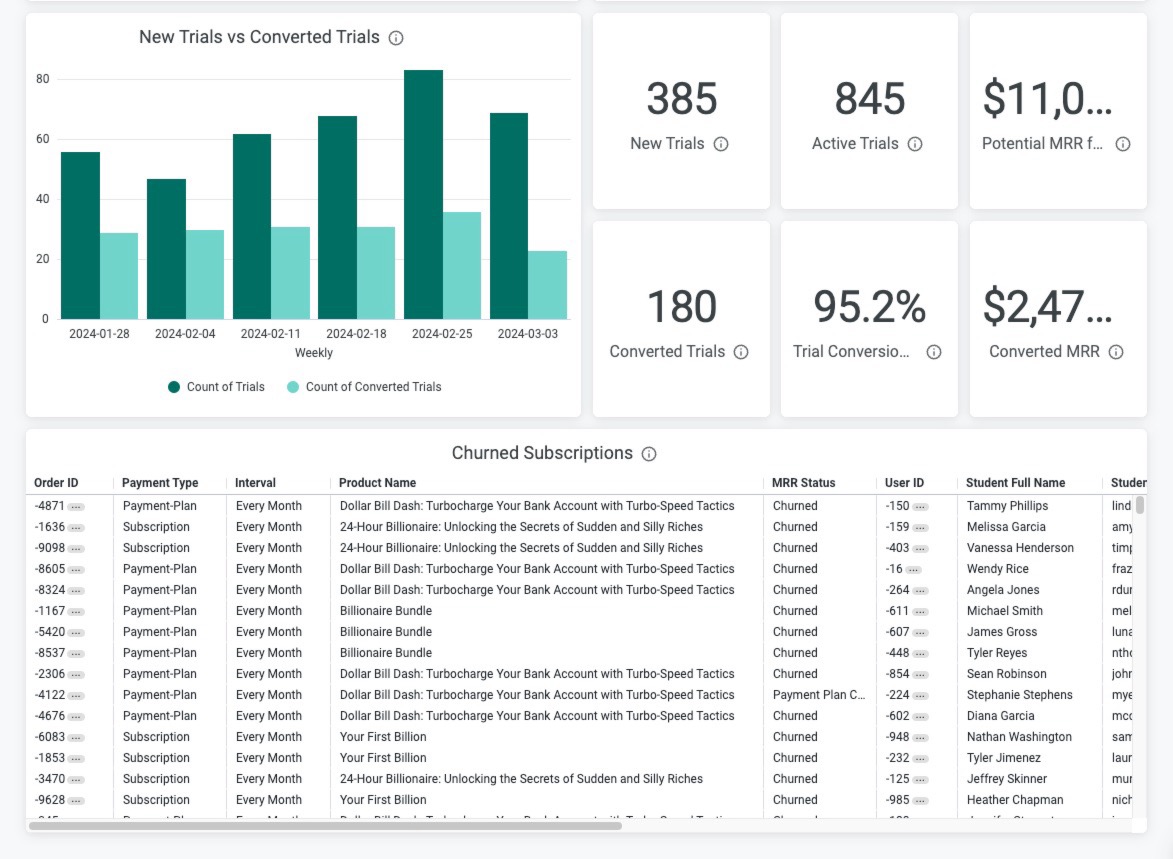Screen dimensions: 1173x859
Task: Click info icon next to Converted MRR
Action: tap(1115, 352)
